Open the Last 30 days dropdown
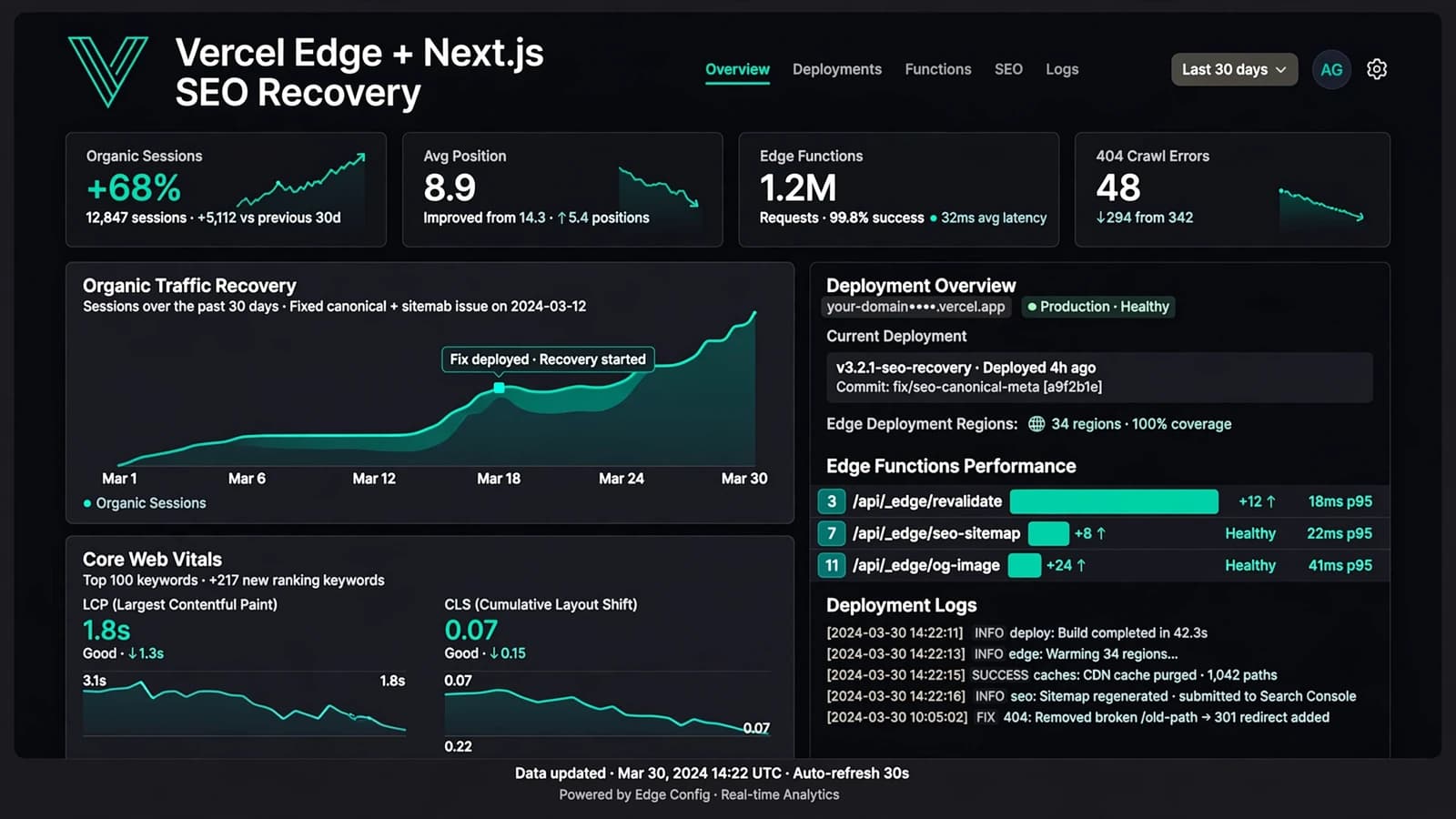 [x=1234, y=69]
